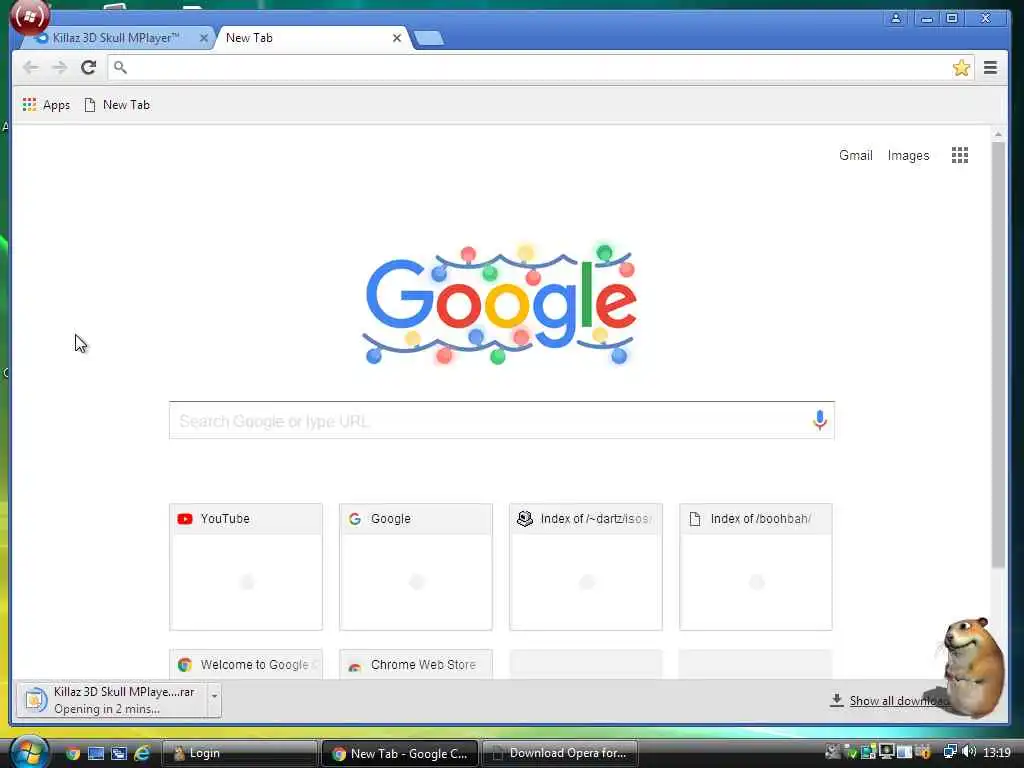
Task: Open the Windows Start orb
Action: (x=28, y=752)
